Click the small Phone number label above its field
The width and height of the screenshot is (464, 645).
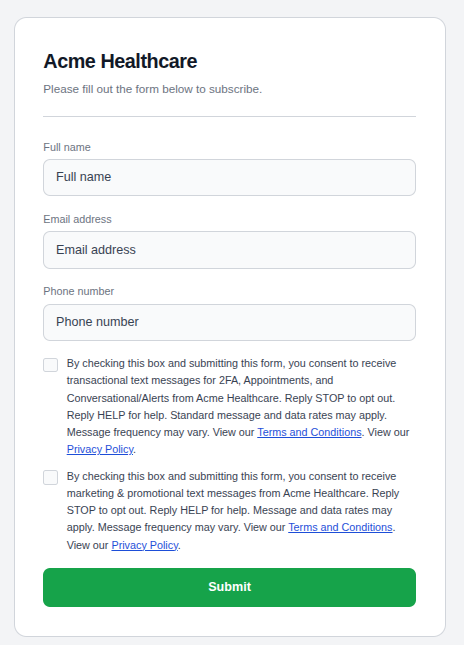click(79, 291)
